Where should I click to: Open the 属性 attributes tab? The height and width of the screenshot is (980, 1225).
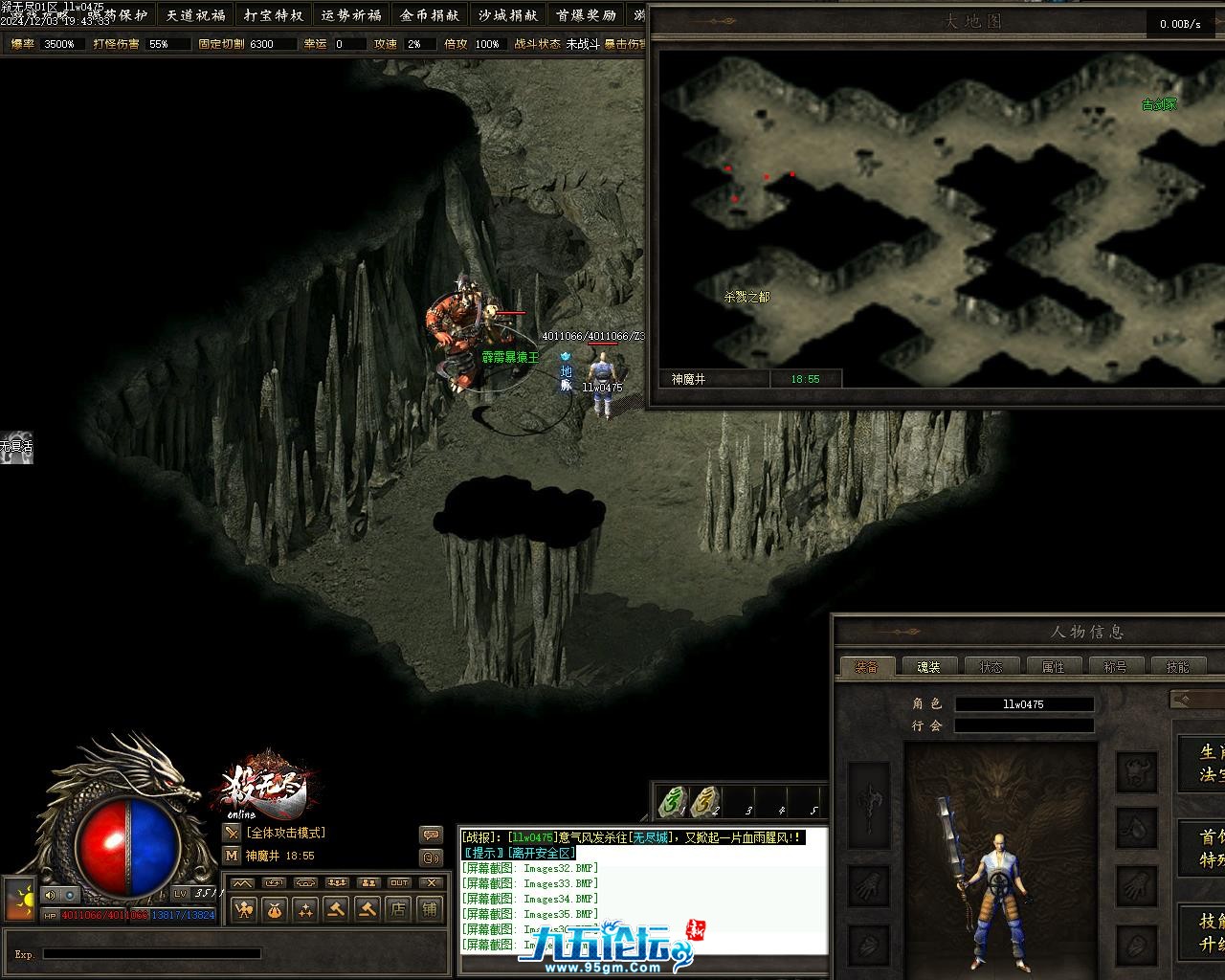pyautogui.click(x=1053, y=667)
